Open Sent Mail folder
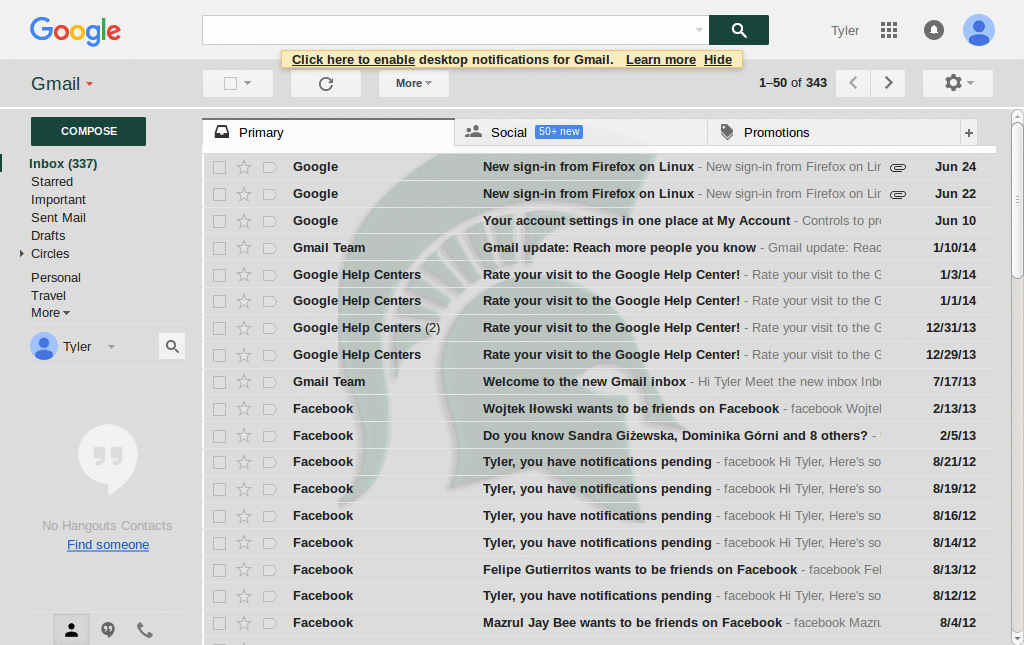This screenshot has width=1024, height=645. (58, 217)
